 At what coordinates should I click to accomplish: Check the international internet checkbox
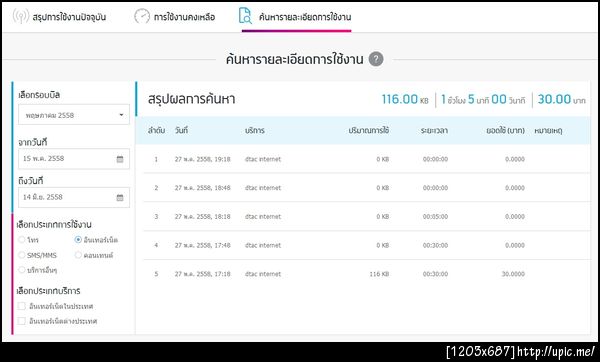point(22,321)
